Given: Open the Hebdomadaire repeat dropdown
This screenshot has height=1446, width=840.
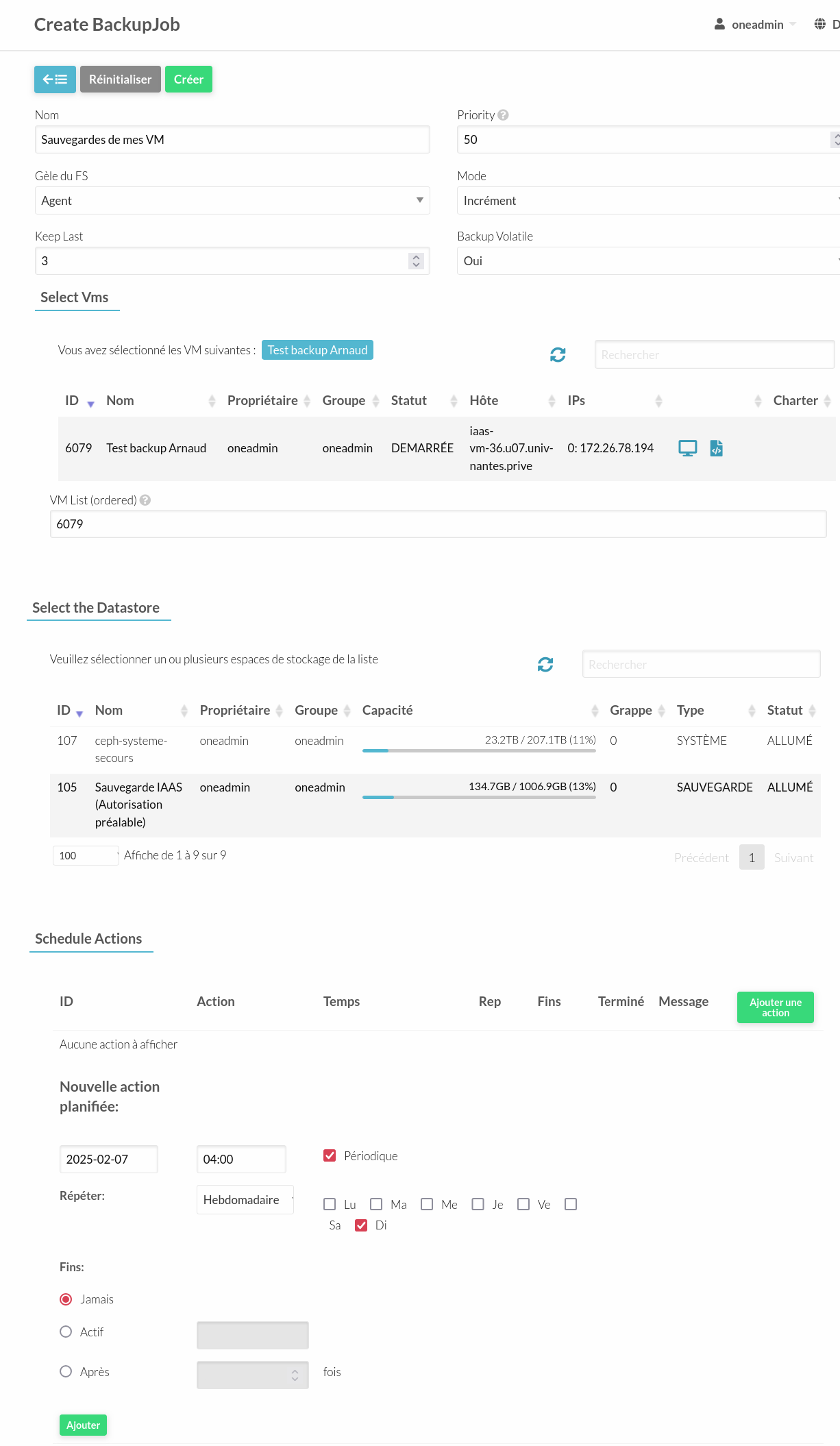Looking at the screenshot, I should click(245, 1200).
